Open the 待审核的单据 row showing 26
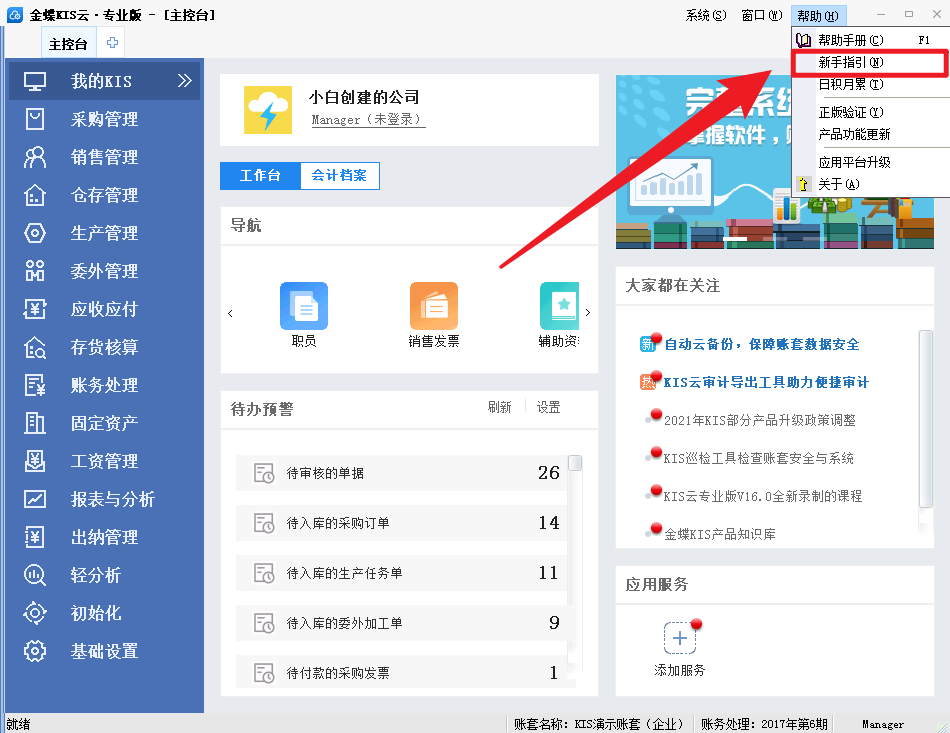 [401, 473]
